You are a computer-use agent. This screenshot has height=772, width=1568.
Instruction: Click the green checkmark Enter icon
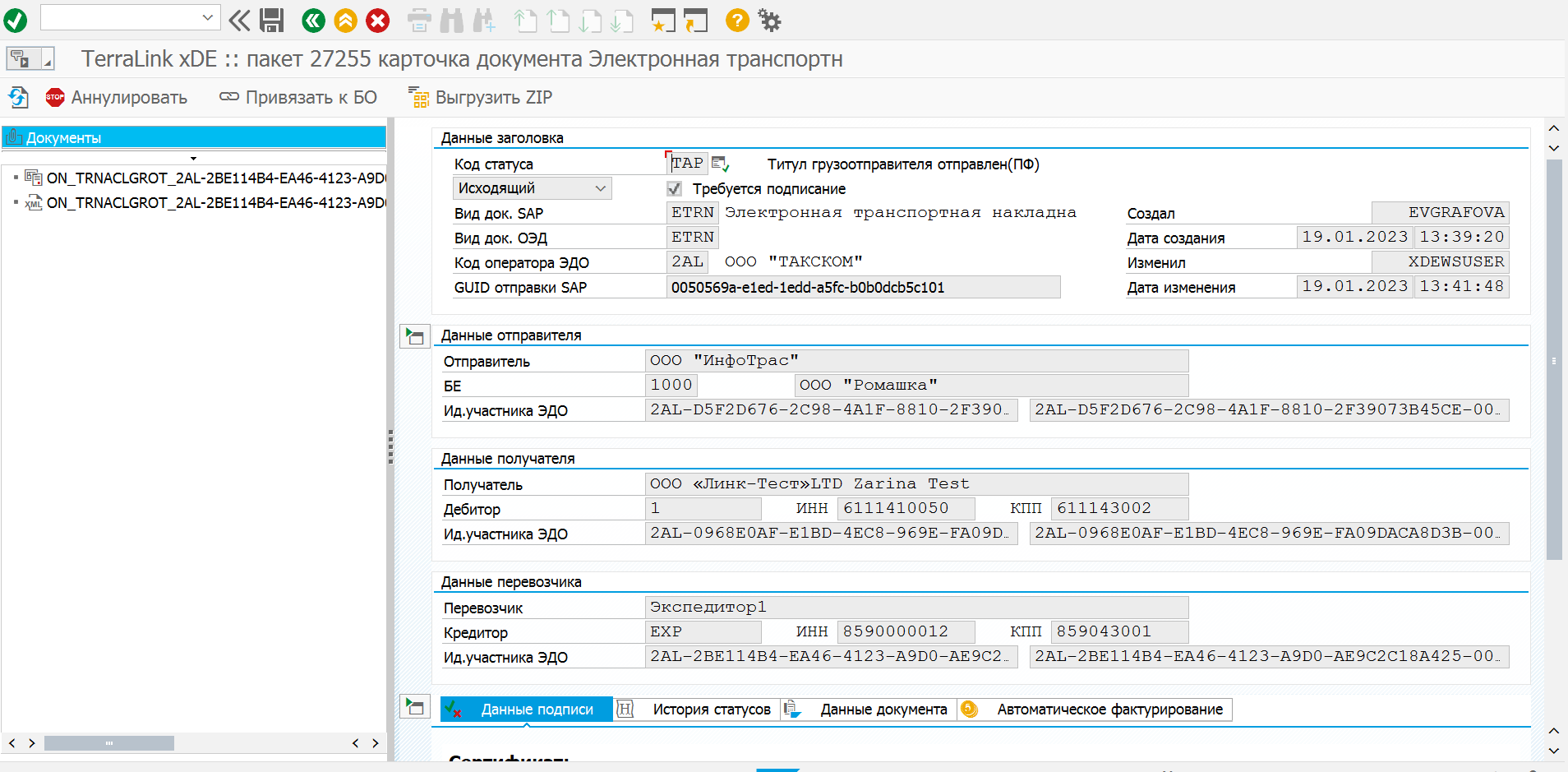(16, 20)
